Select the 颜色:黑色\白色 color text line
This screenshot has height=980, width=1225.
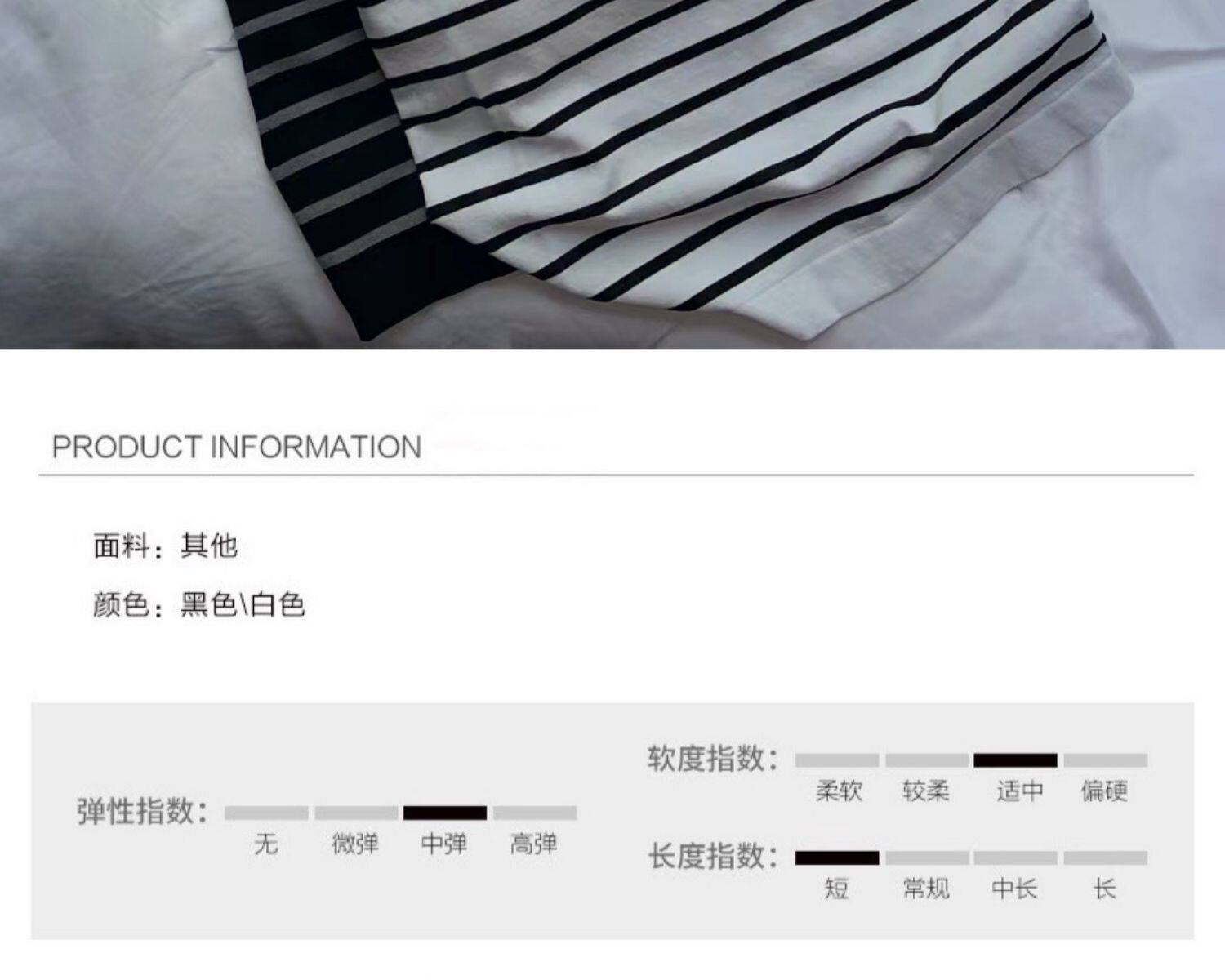[x=199, y=605]
